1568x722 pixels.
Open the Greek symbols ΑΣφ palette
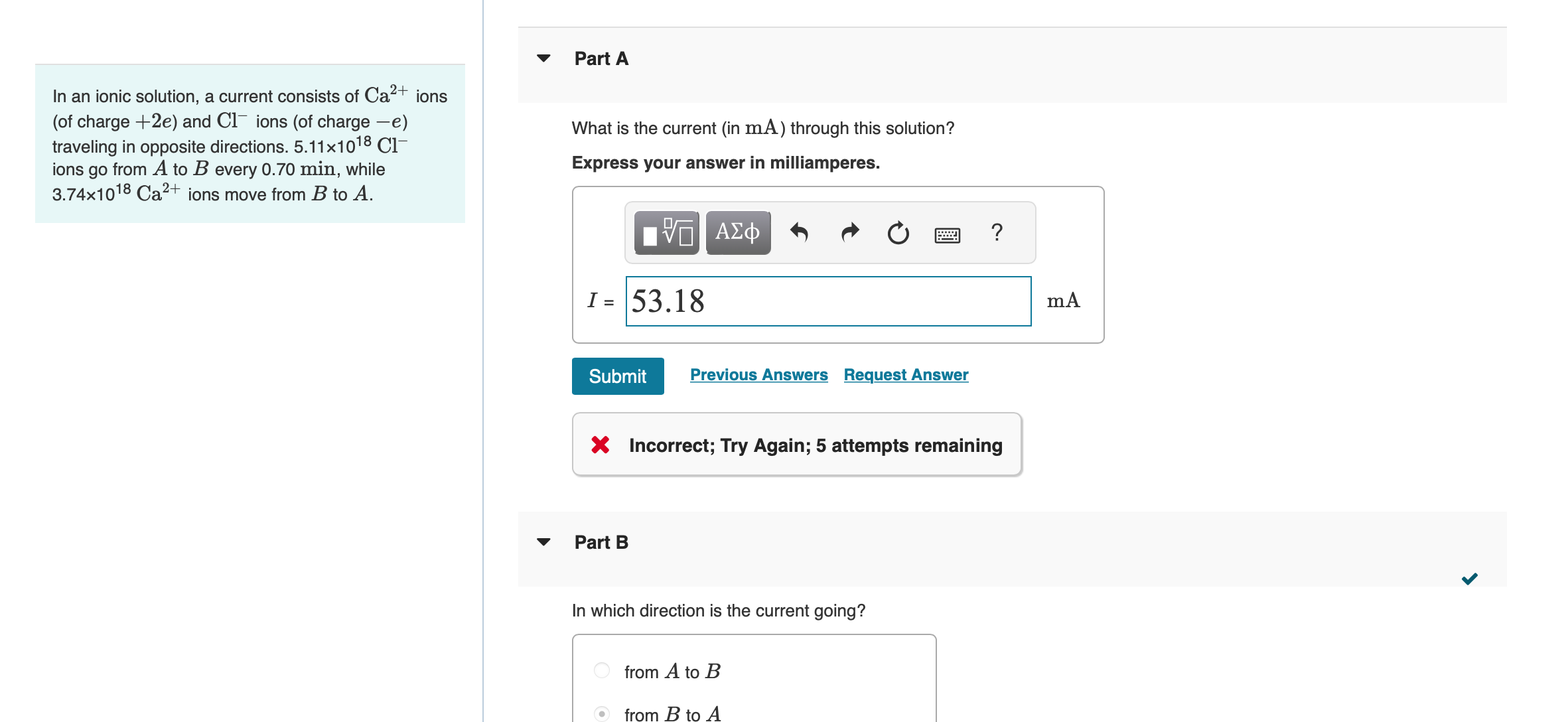pyautogui.click(x=737, y=232)
